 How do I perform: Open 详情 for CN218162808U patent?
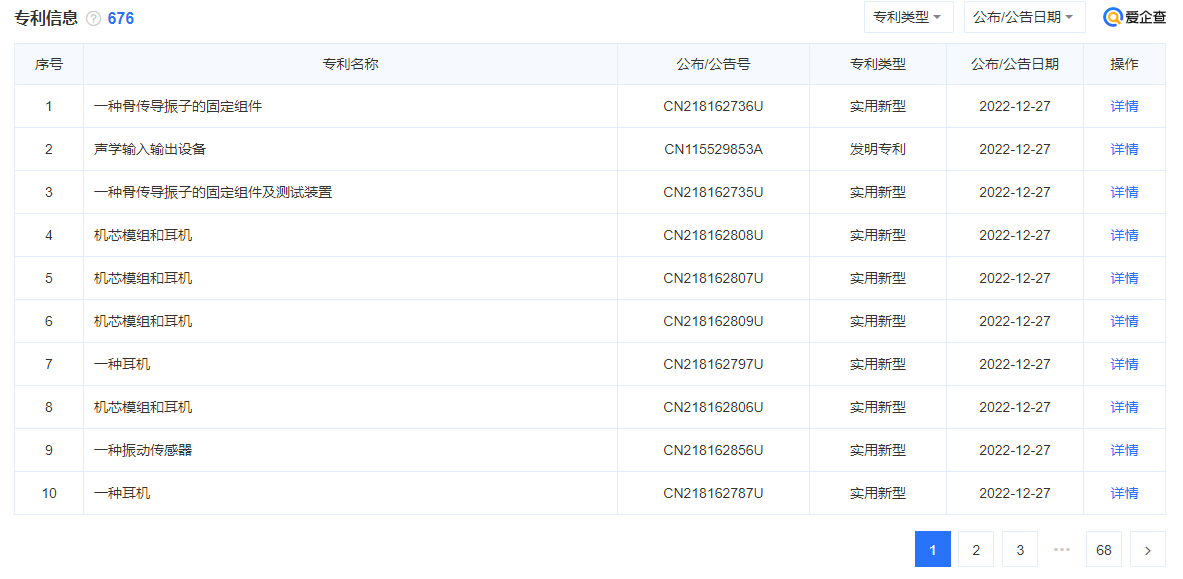(1124, 236)
